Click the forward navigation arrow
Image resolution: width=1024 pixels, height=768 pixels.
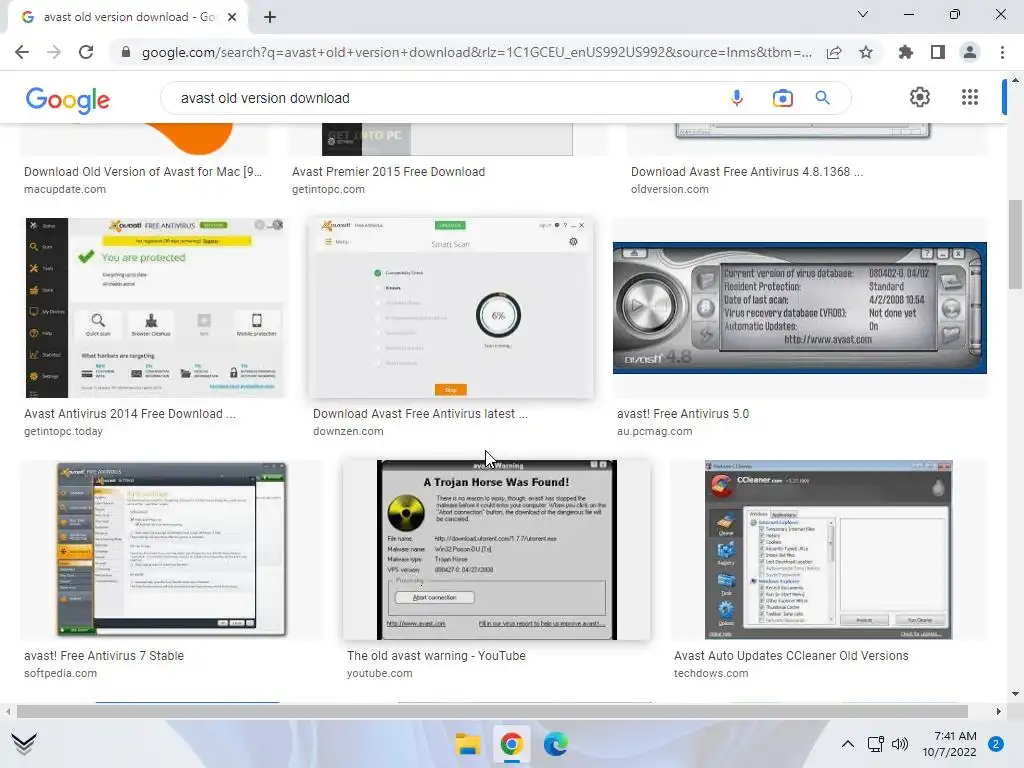pyautogui.click(x=54, y=52)
